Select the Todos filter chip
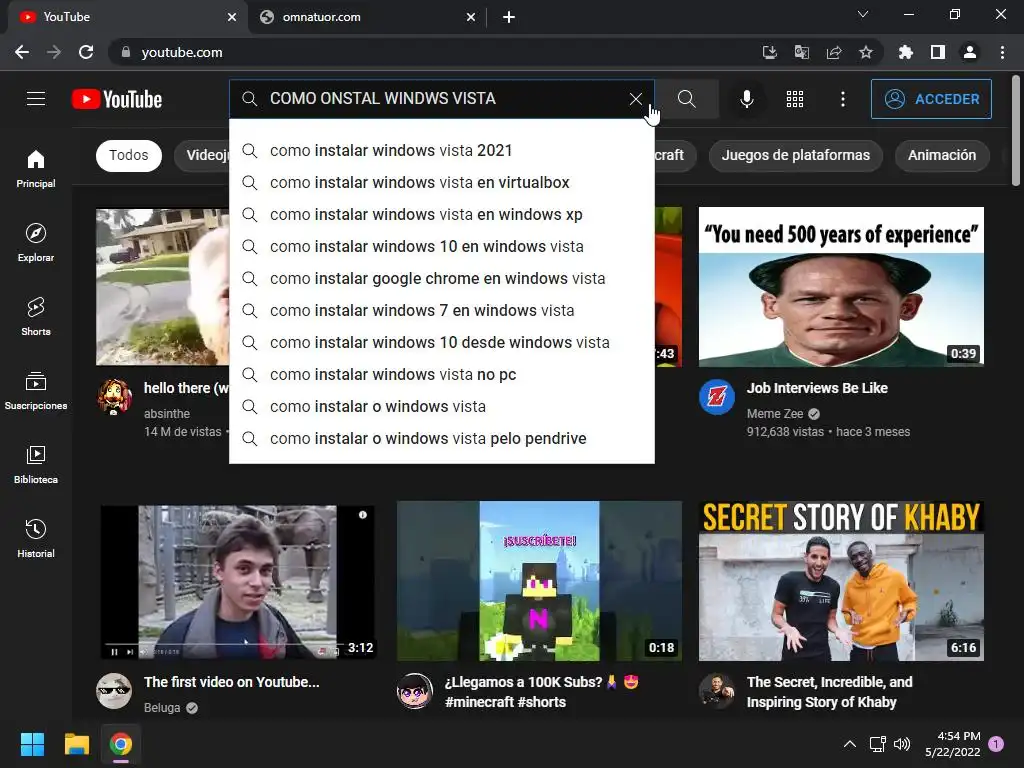The image size is (1024, 768). (x=129, y=155)
